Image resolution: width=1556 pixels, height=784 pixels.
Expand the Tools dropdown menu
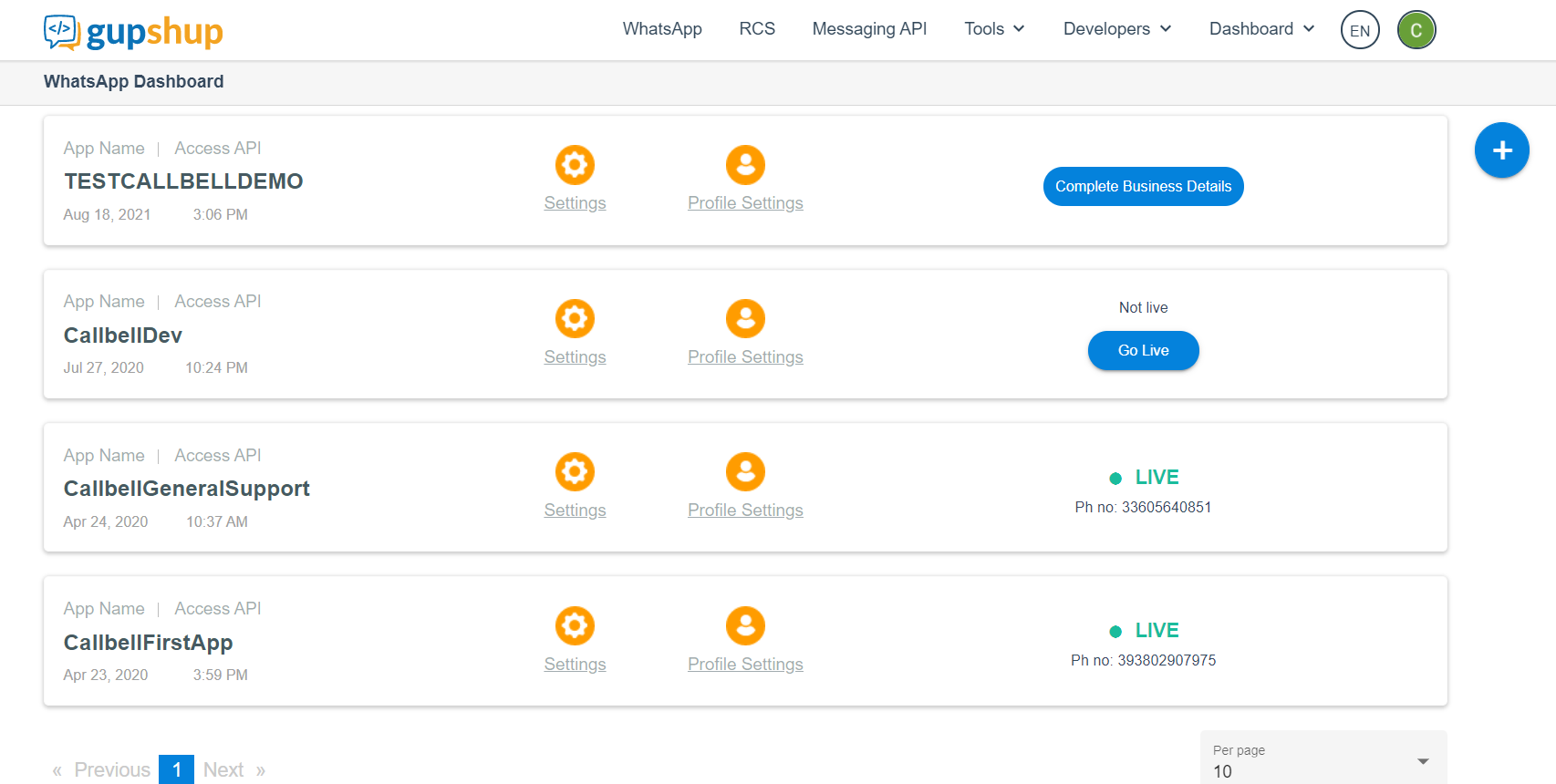[x=994, y=29]
